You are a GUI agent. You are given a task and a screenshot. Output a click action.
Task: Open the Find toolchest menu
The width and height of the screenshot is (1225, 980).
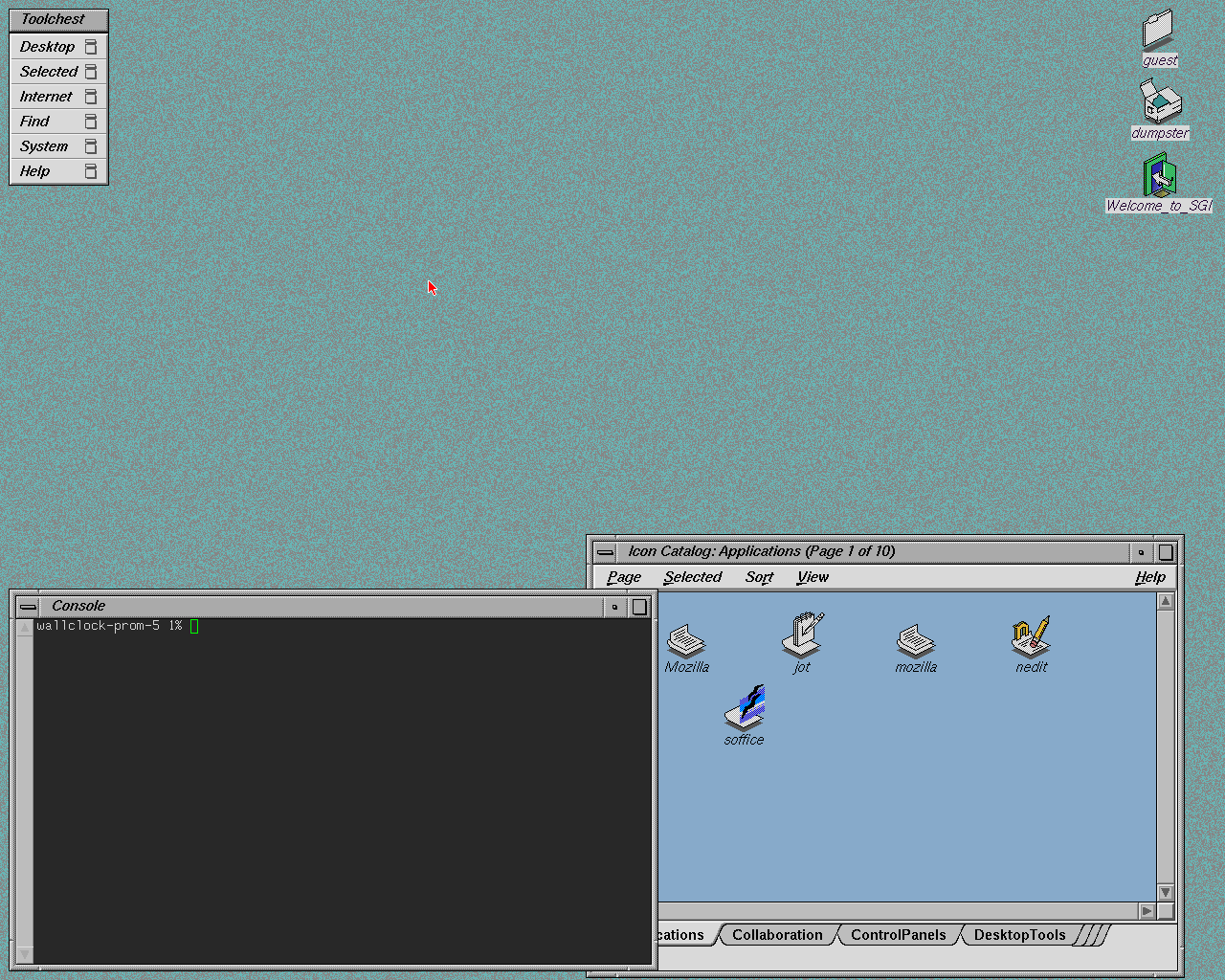click(x=58, y=122)
